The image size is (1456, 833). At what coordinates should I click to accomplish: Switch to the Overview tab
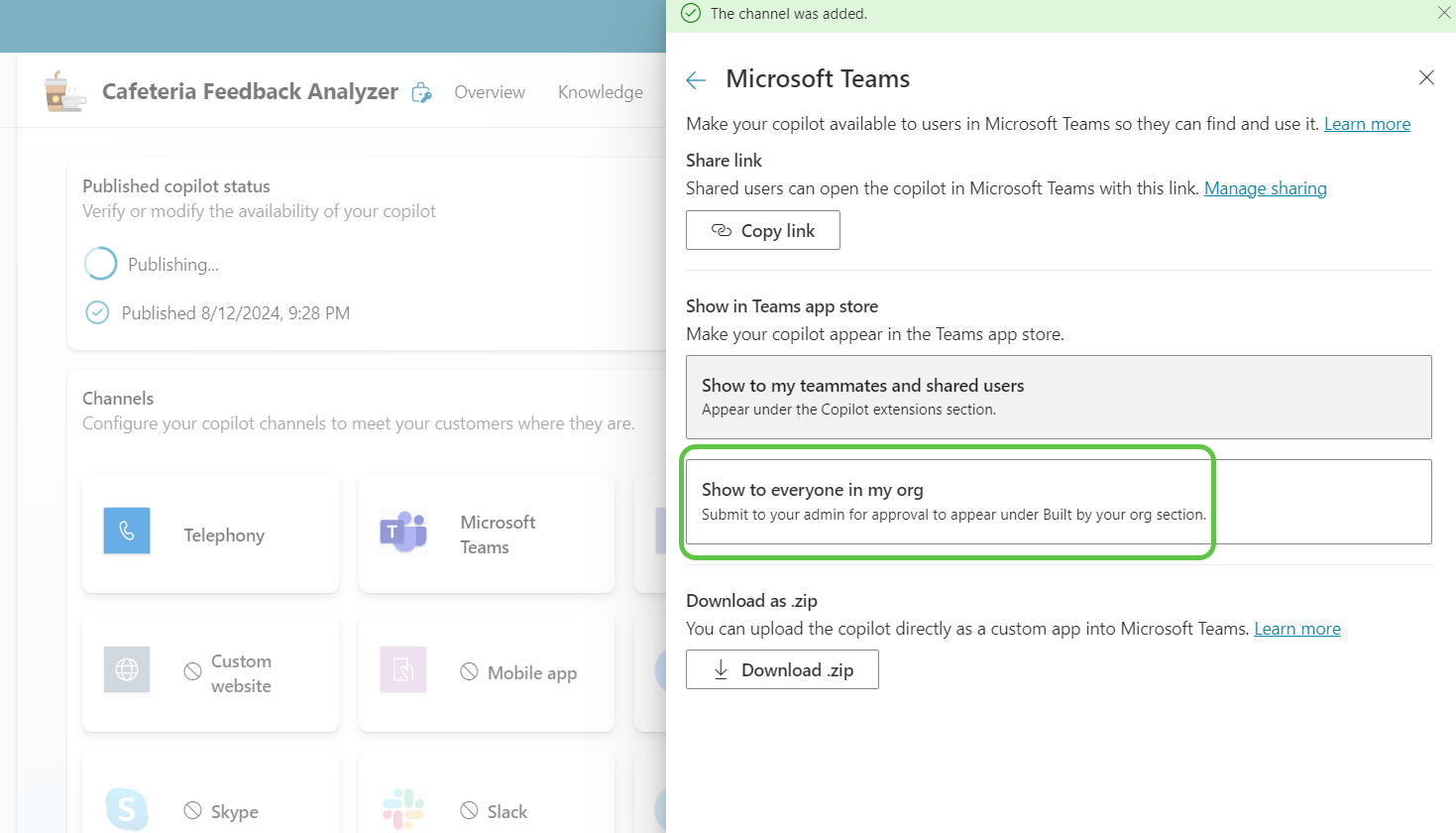490,92
